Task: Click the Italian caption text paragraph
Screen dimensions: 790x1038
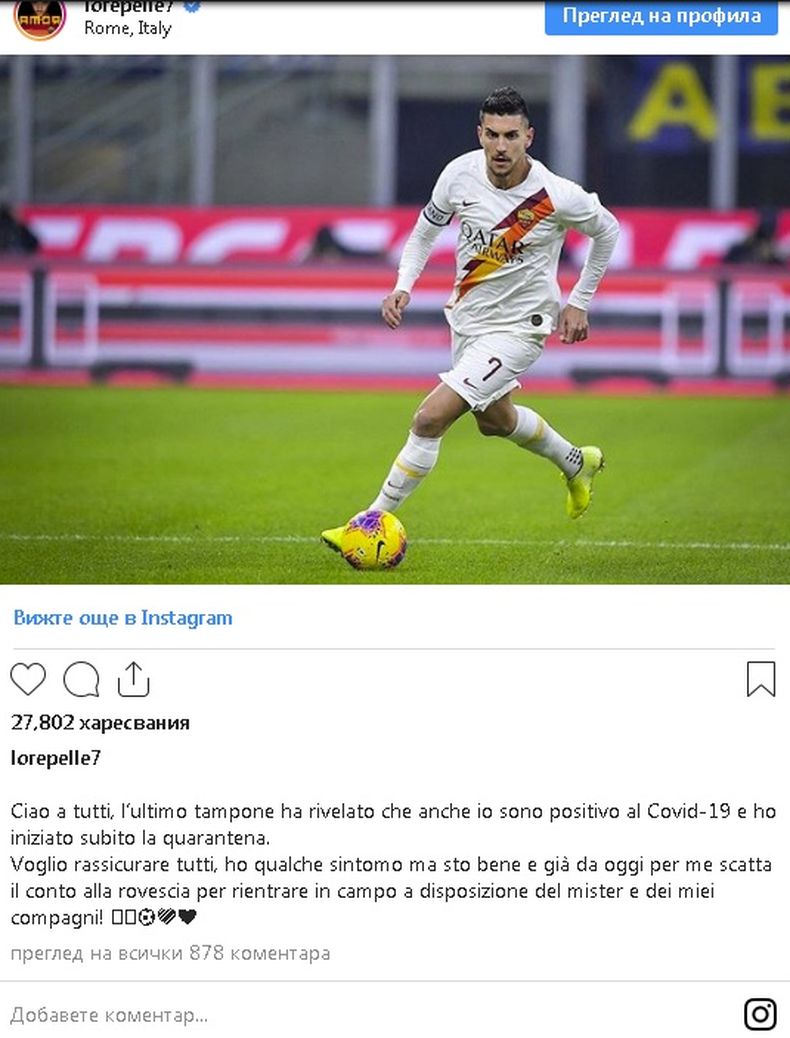Action: (x=393, y=864)
